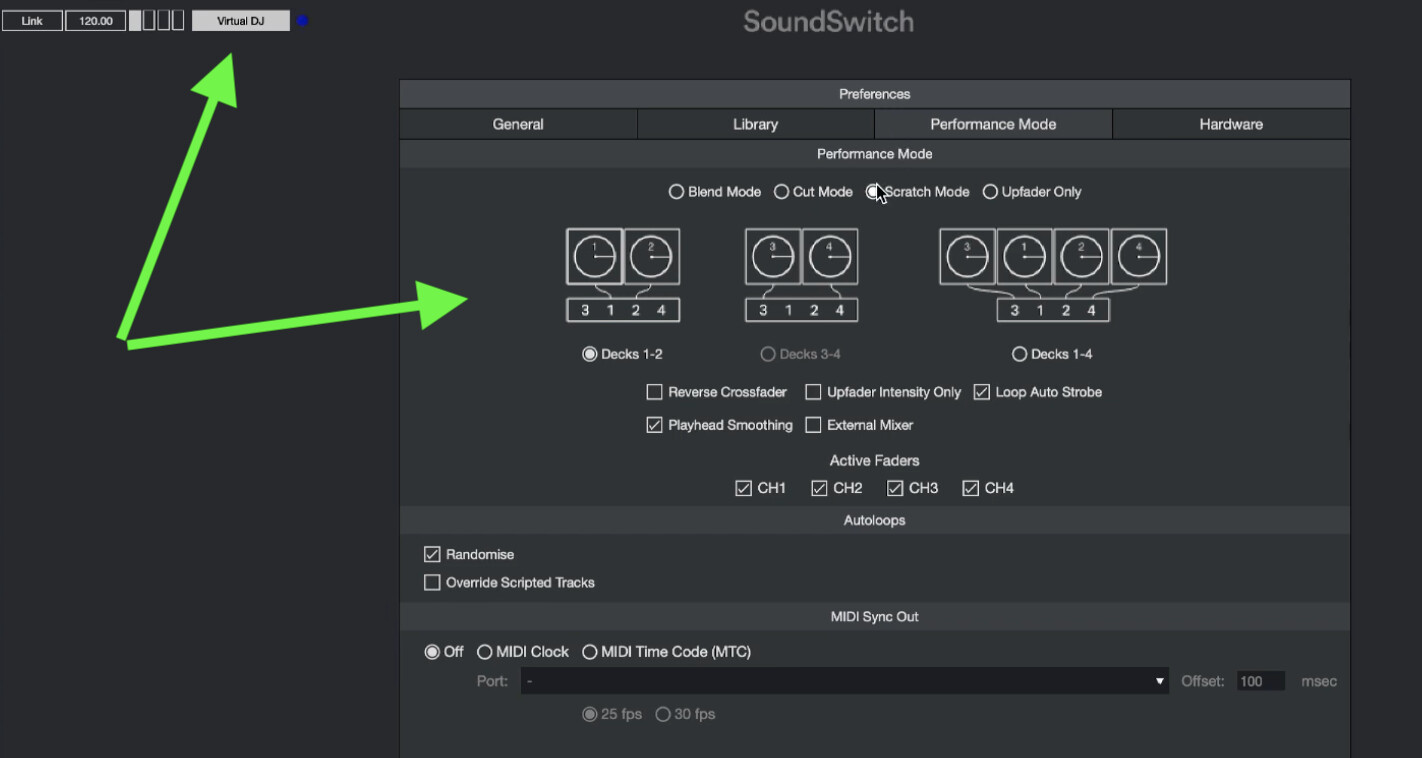The image size is (1422, 758).
Task: Click the Decks 1-4 four-deck diagram
Action: (1052, 275)
